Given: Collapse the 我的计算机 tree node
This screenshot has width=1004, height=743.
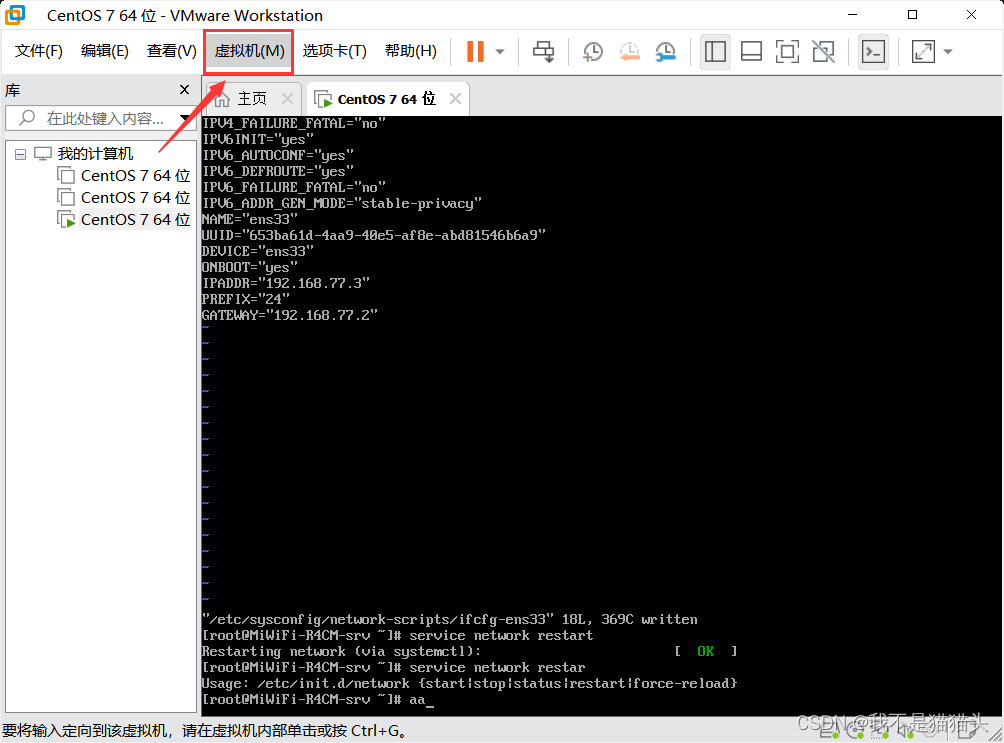Looking at the screenshot, I should coord(20,154).
